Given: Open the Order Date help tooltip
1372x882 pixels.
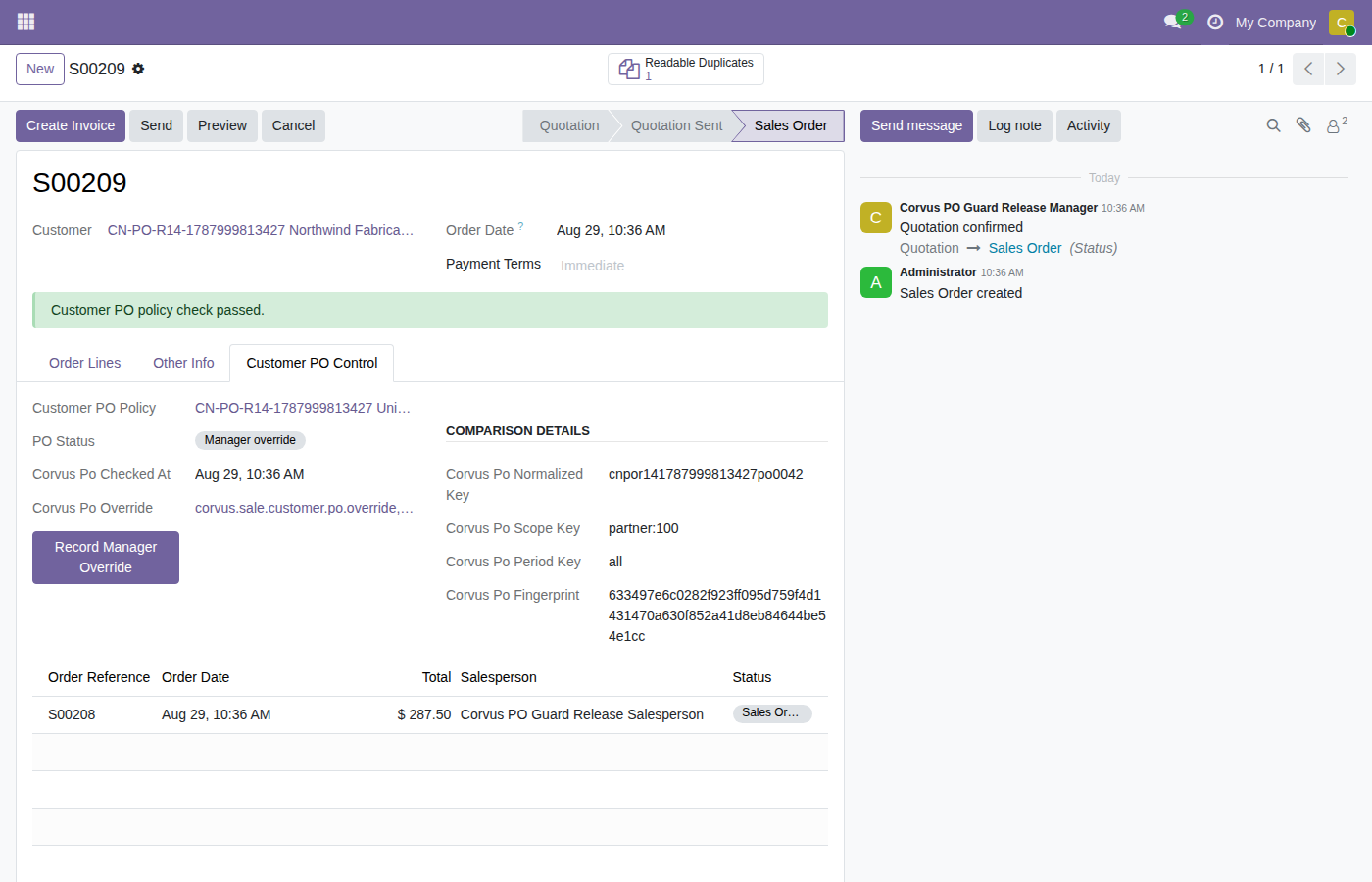Looking at the screenshot, I should click(x=521, y=226).
